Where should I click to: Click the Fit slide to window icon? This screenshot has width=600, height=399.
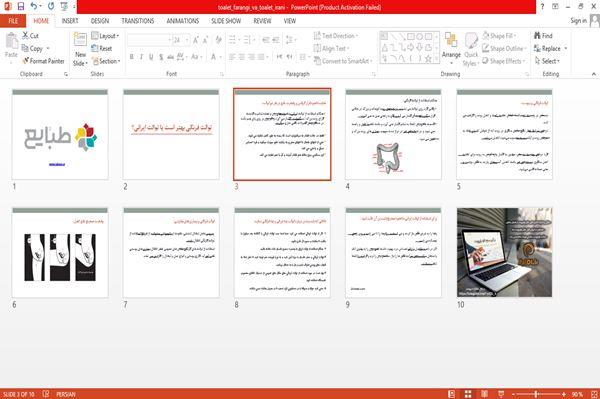click(x=594, y=394)
